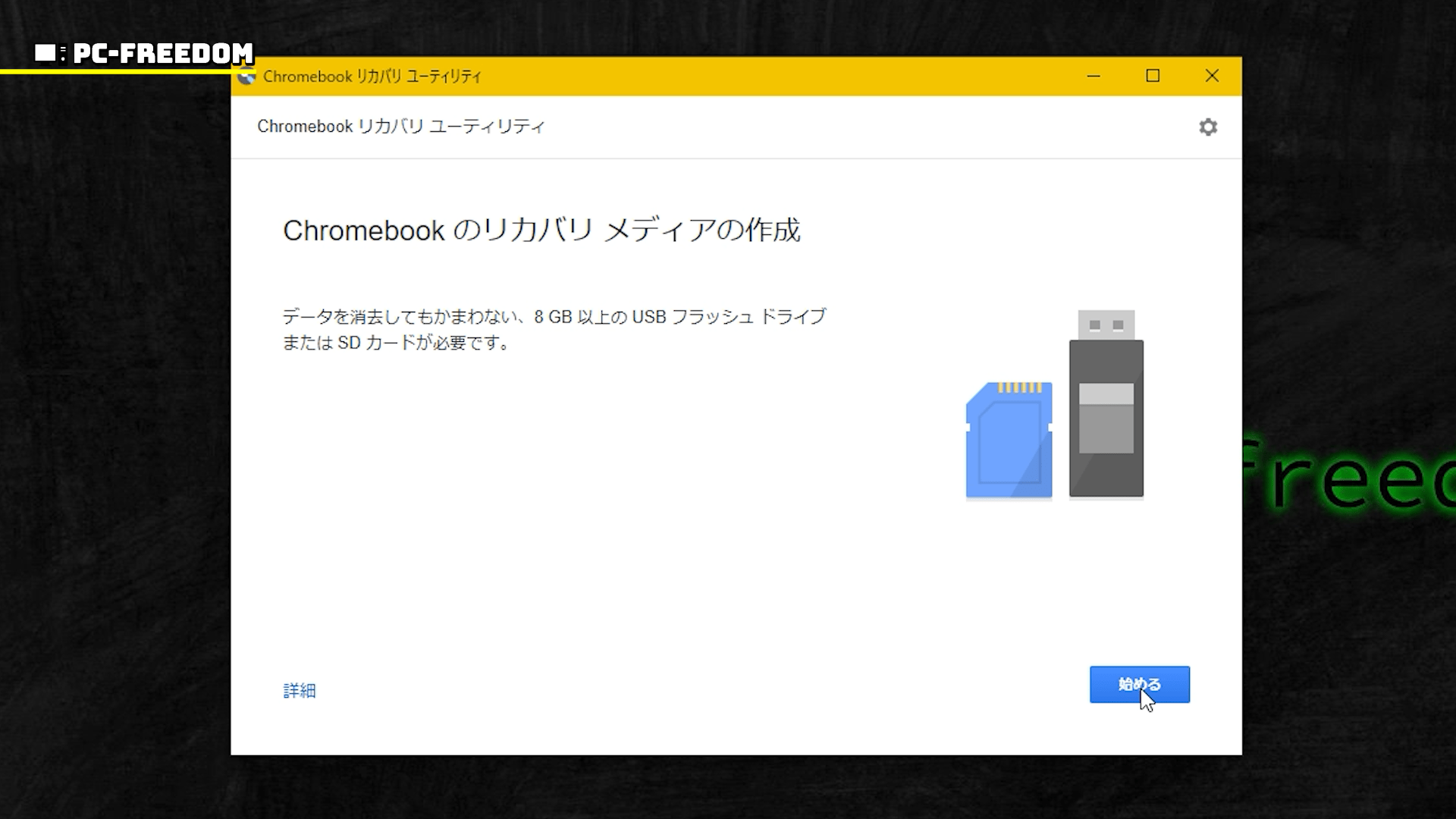
Task: Click the リカバリ メディアの作成 heading
Action: (x=541, y=230)
